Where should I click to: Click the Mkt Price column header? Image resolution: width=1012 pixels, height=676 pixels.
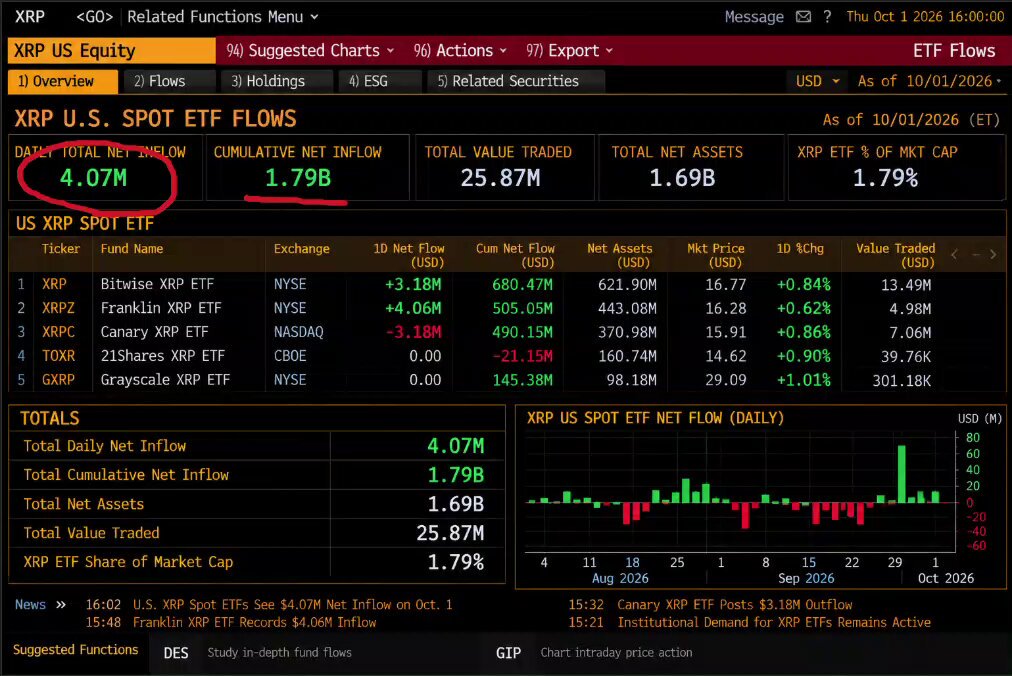pos(716,256)
